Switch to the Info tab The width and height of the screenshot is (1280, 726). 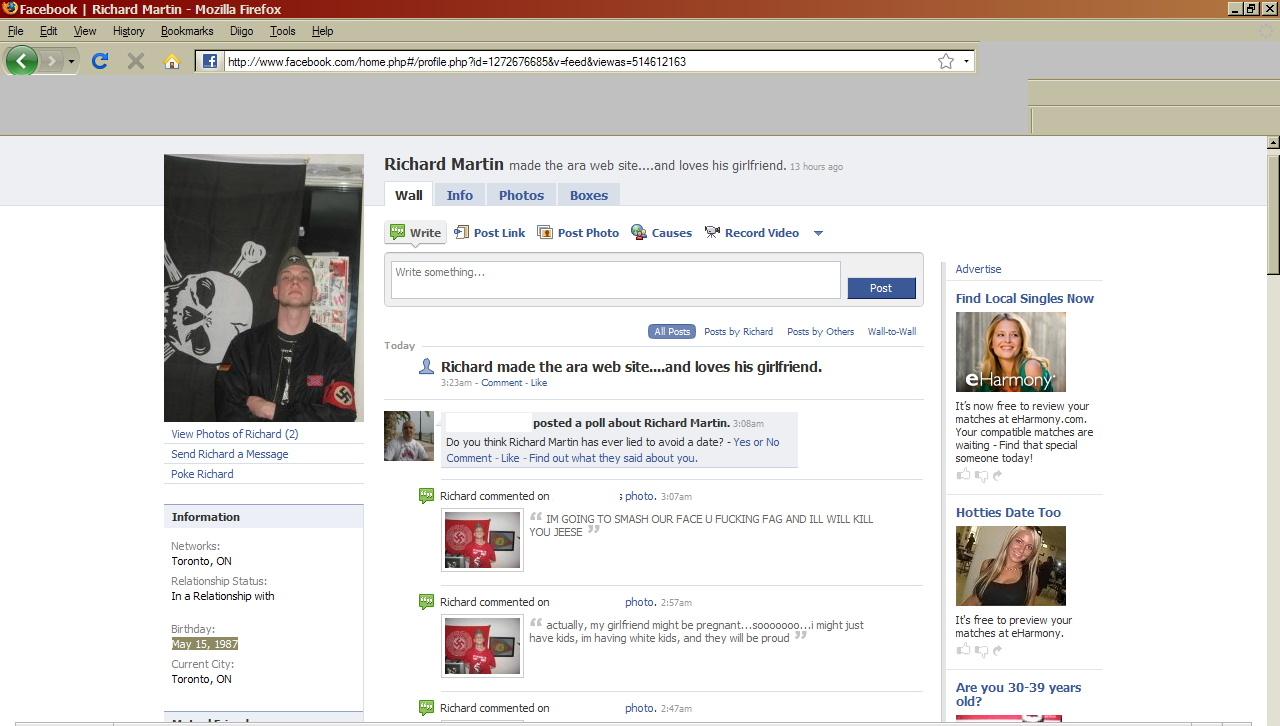coord(460,195)
